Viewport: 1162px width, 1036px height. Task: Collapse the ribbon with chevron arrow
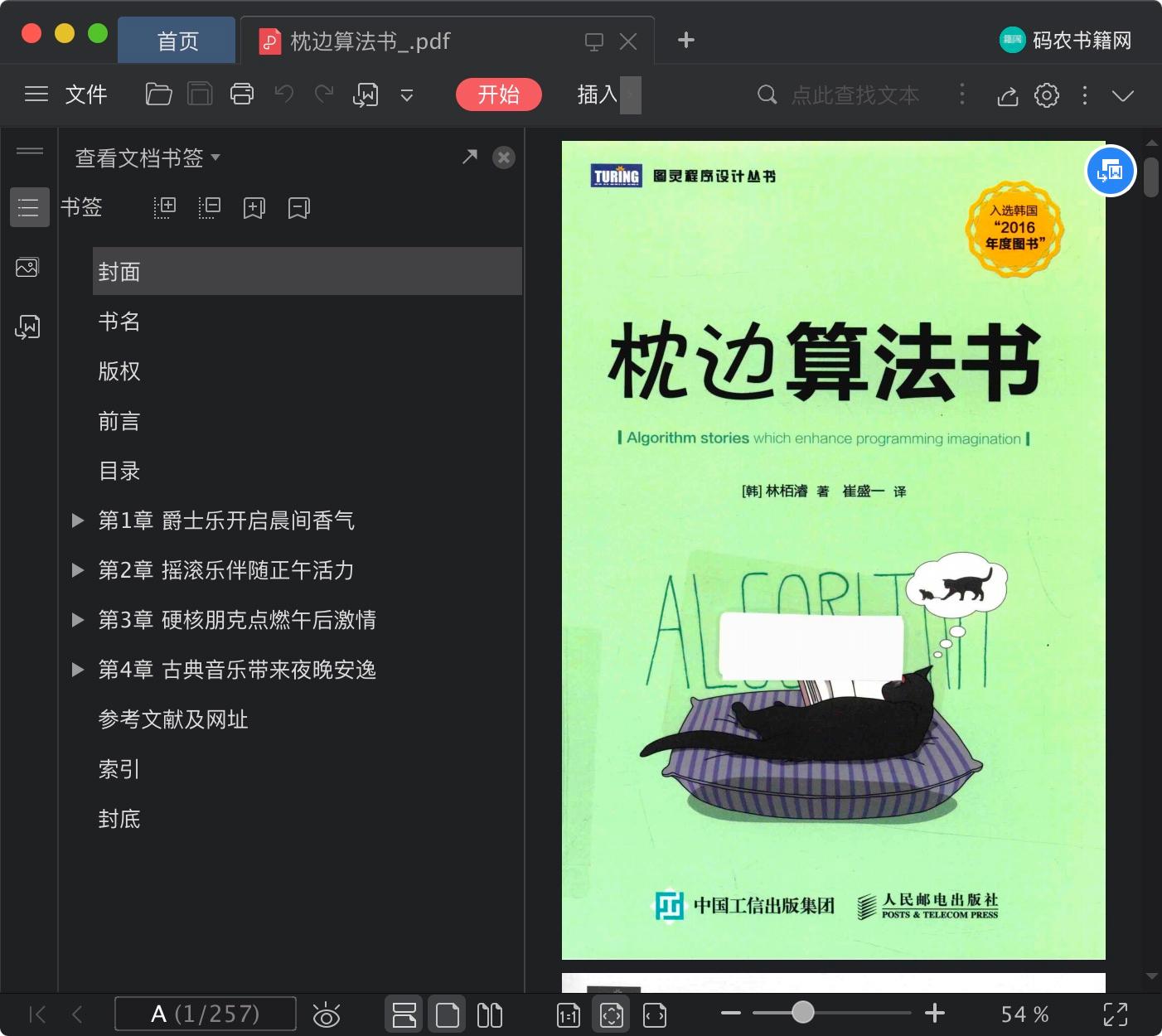[1123, 96]
